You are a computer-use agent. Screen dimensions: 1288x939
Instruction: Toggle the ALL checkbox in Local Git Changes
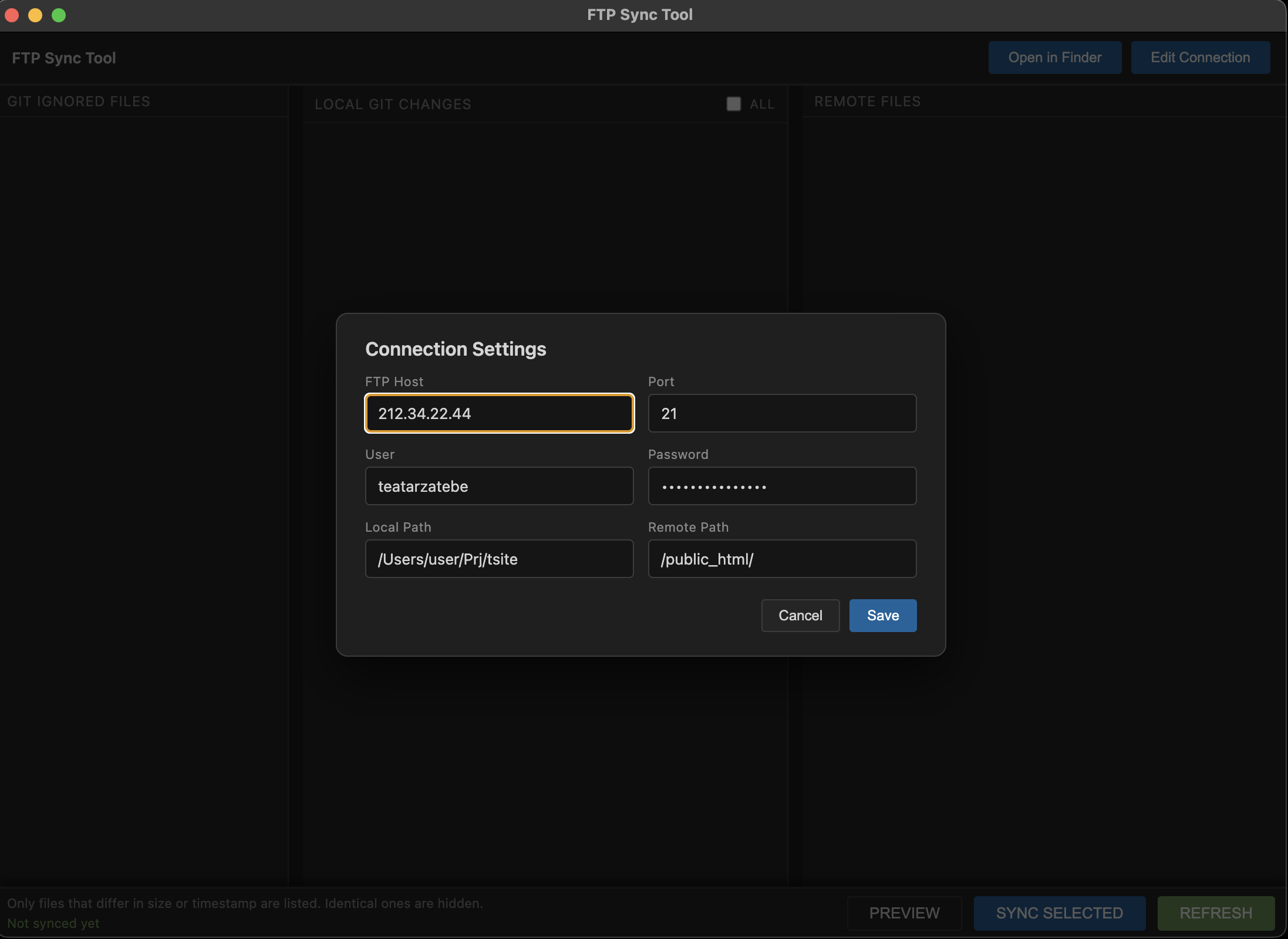pos(734,104)
